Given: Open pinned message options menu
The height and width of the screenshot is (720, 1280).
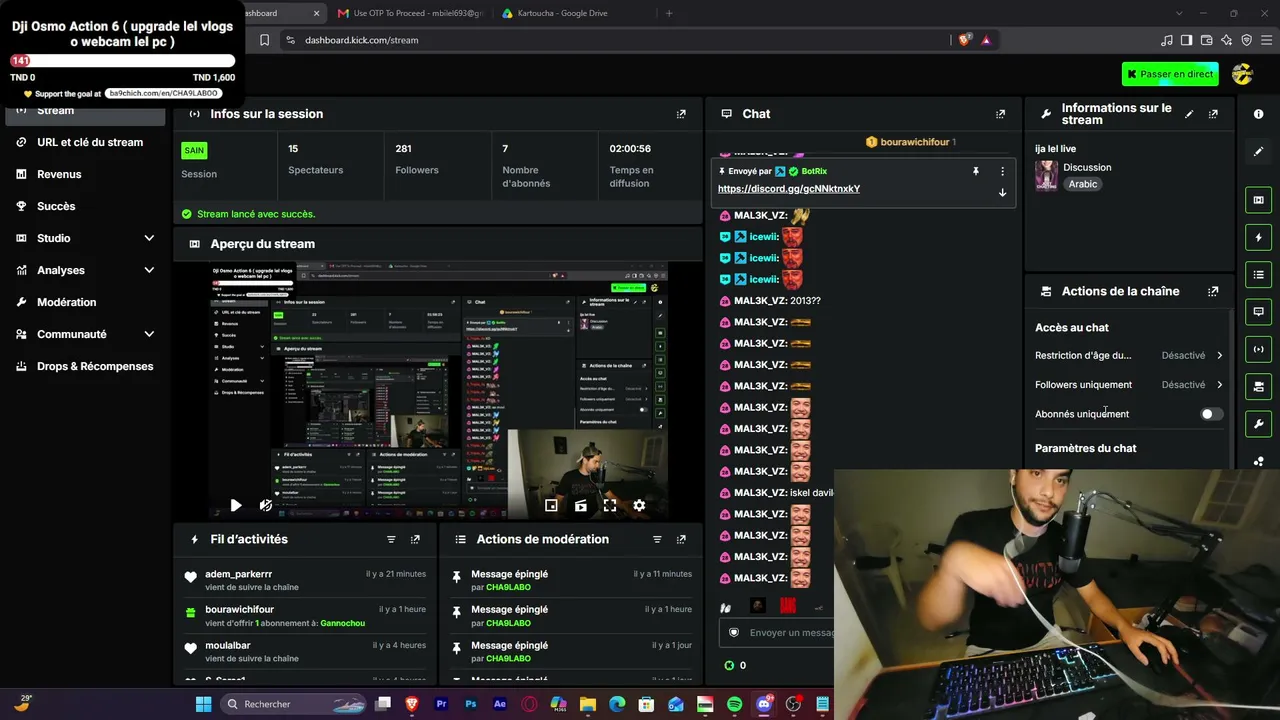Looking at the screenshot, I should (x=1002, y=171).
